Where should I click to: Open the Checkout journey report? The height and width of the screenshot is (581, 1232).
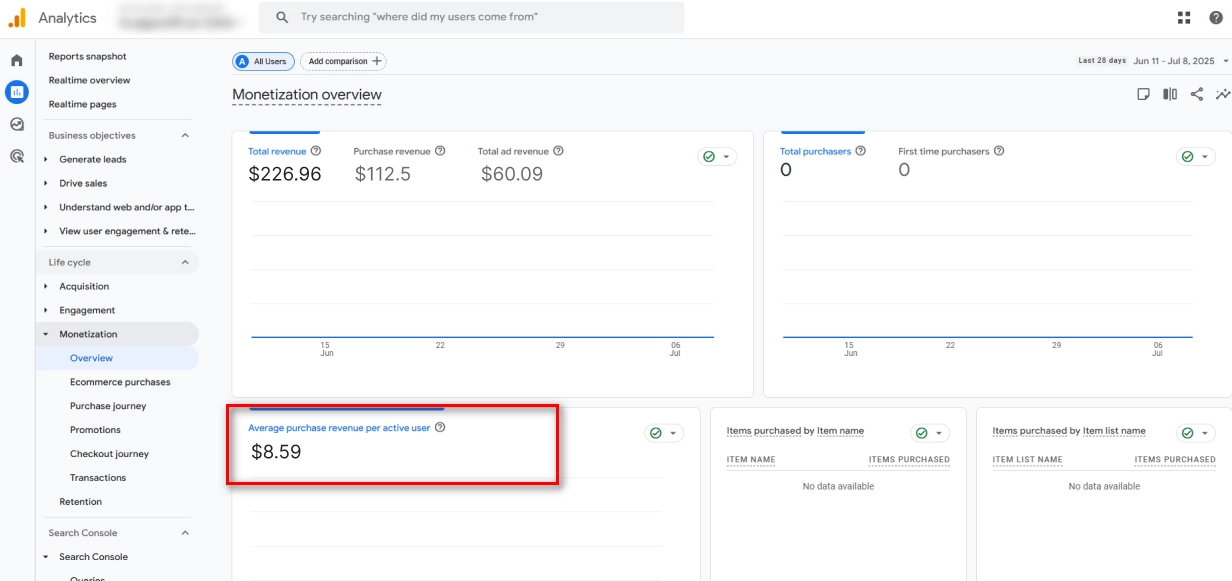pyautogui.click(x=109, y=454)
